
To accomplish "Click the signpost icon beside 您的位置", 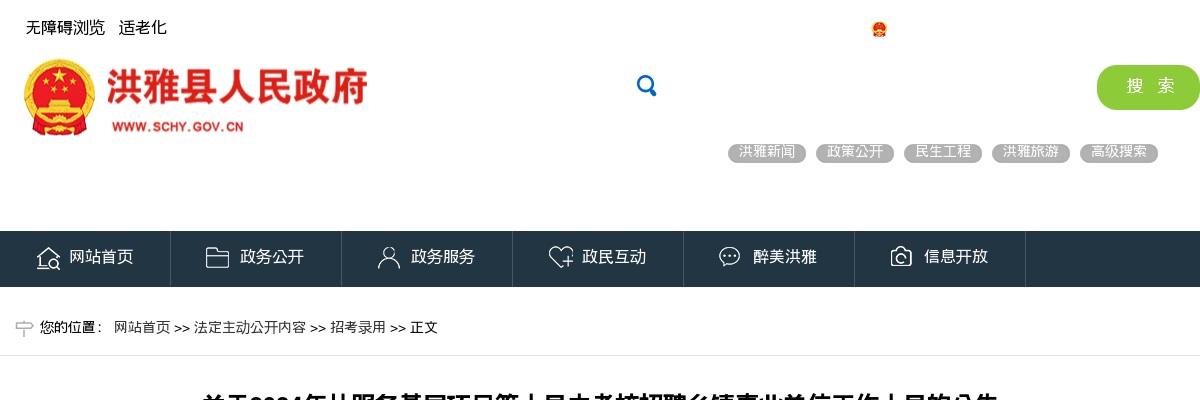I will (x=24, y=328).
